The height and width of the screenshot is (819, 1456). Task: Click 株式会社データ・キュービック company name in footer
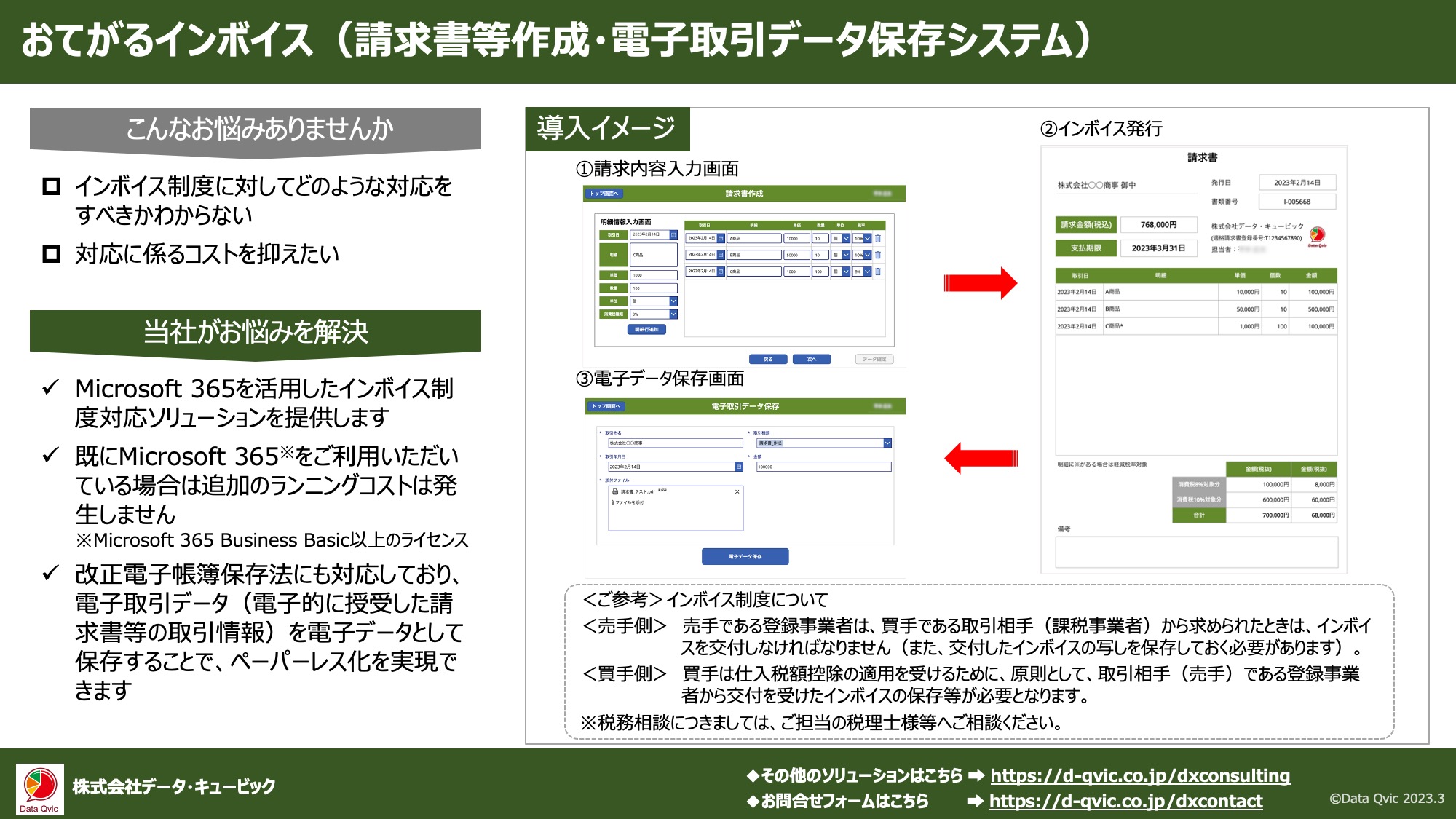point(173,786)
